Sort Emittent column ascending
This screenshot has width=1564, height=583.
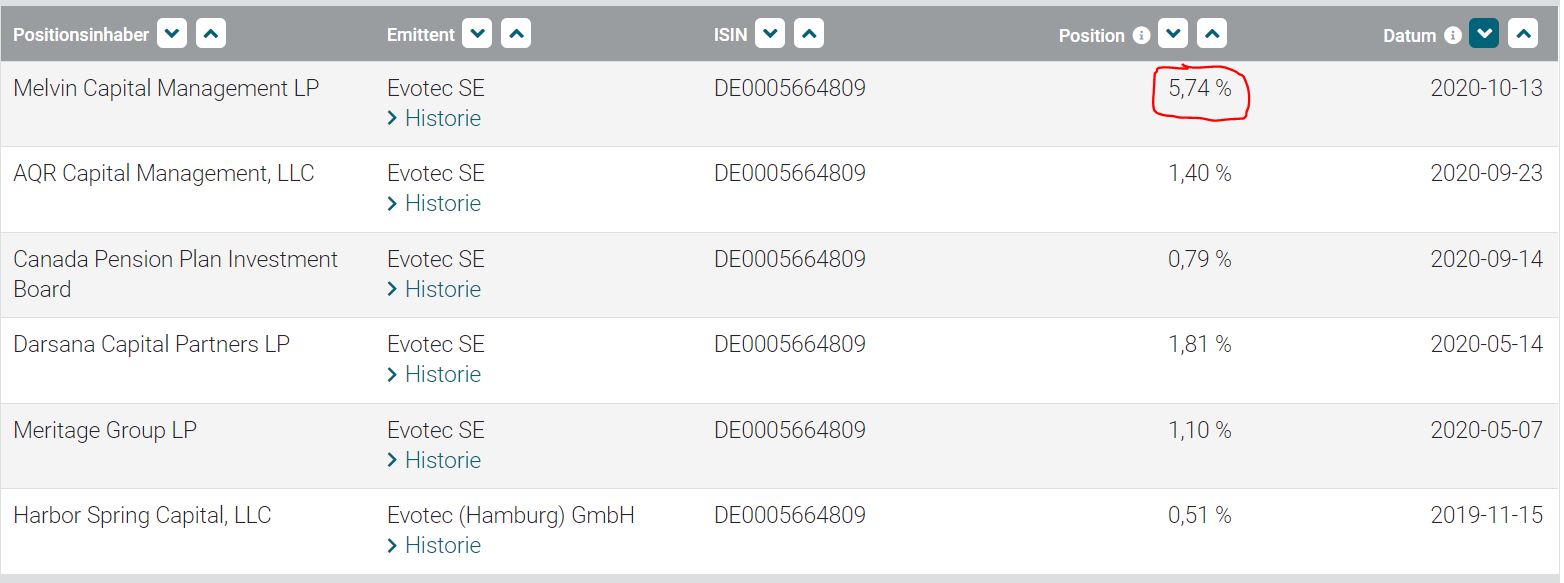[516, 35]
